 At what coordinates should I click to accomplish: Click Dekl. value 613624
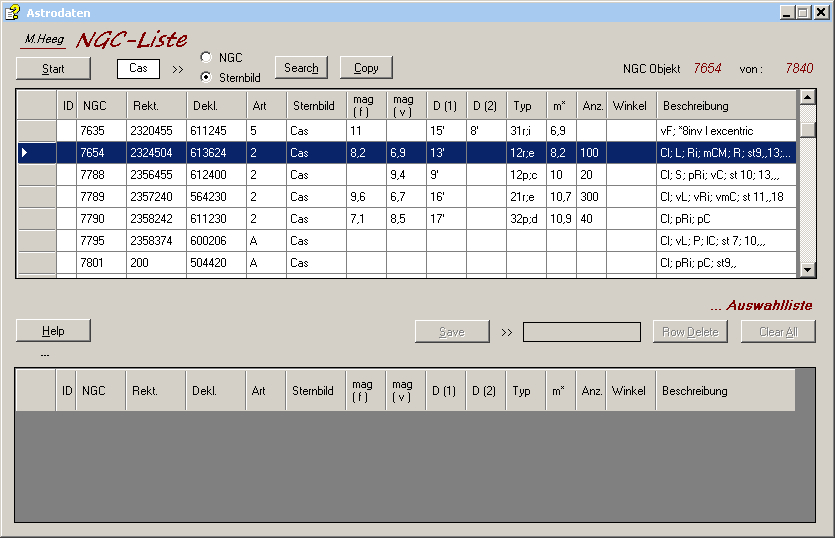(x=216, y=152)
